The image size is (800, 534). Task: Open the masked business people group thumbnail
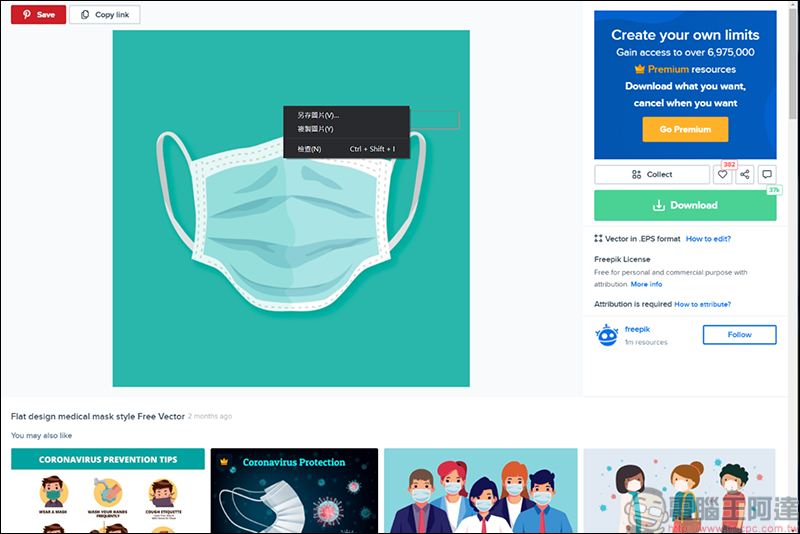(x=480, y=491)
